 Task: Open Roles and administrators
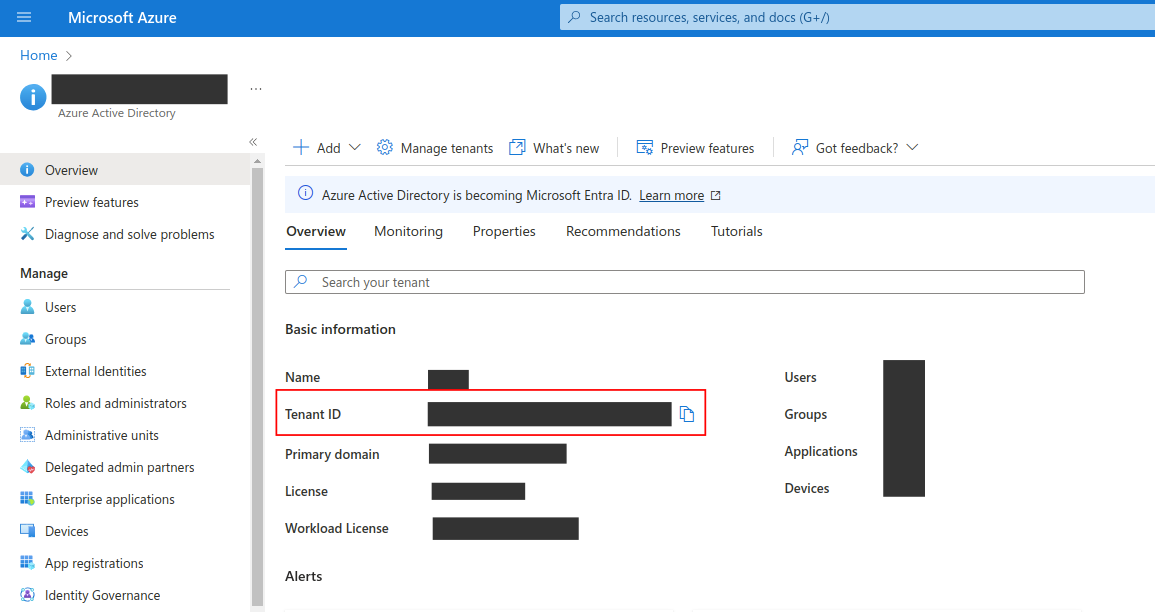pos(115,403)
